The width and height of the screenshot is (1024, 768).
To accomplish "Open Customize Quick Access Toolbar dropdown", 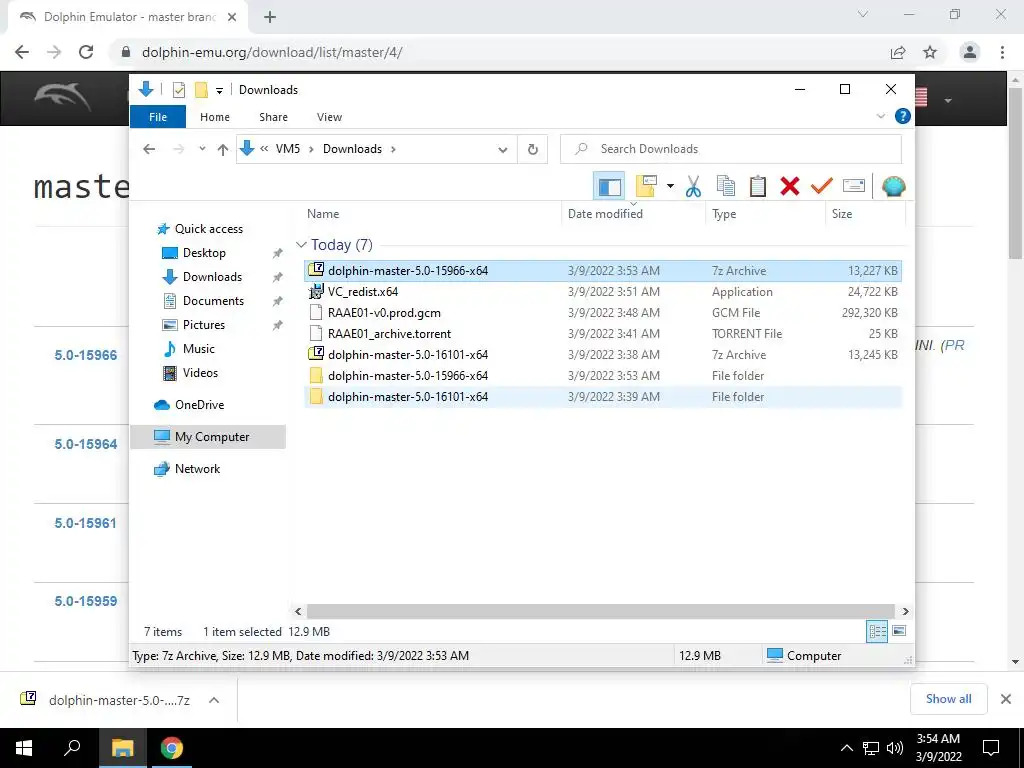I will (x=219, y=91).
